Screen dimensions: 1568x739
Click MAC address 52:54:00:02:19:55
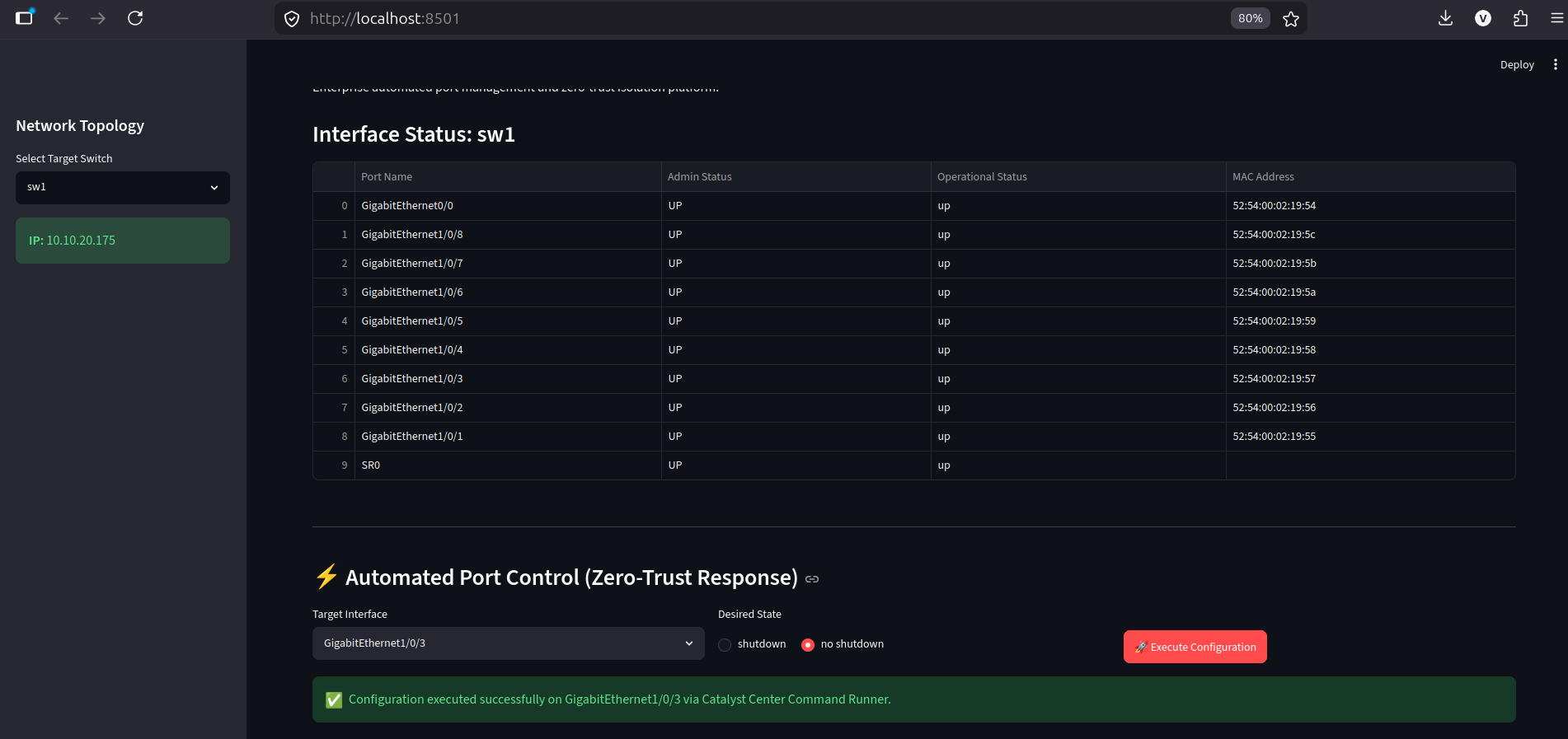(x=1370, y=437)
